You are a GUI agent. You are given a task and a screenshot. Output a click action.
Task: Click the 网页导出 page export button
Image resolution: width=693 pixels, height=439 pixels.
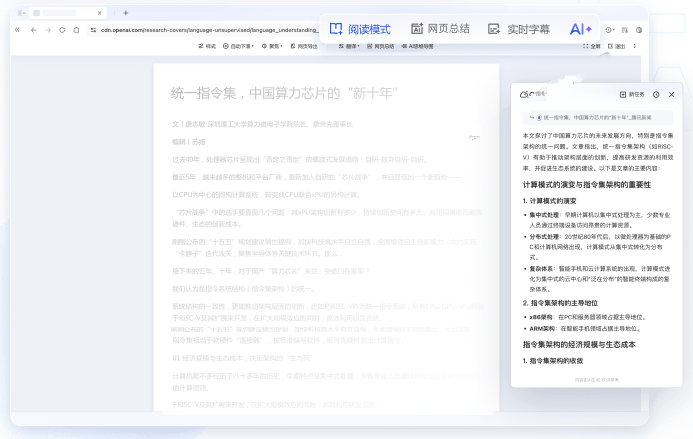(x=304, y=46)
